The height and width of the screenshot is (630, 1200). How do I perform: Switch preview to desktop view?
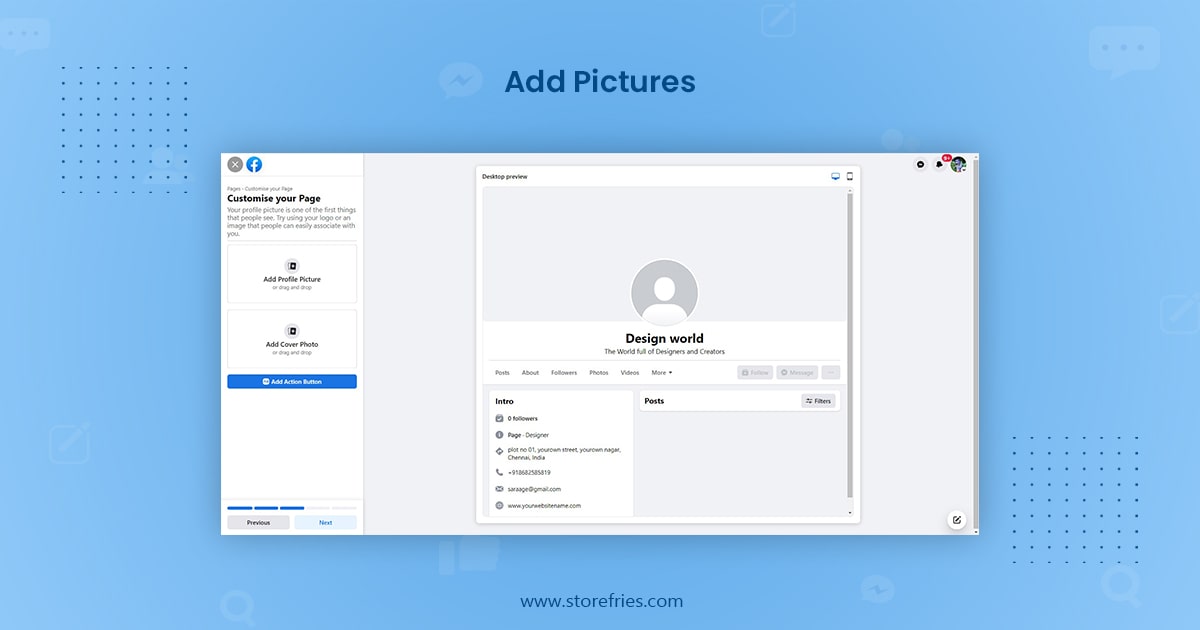(x=836, y=176)
